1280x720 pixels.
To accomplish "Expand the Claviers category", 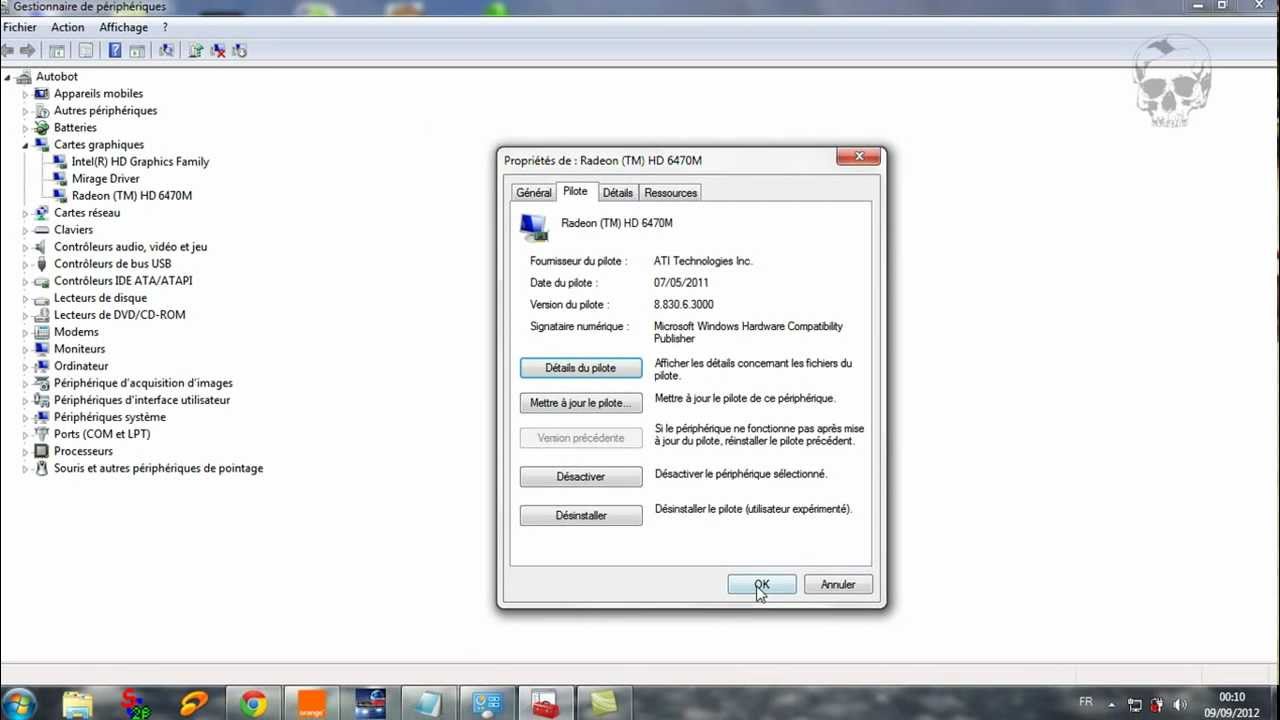I will (x=25, y=230).
